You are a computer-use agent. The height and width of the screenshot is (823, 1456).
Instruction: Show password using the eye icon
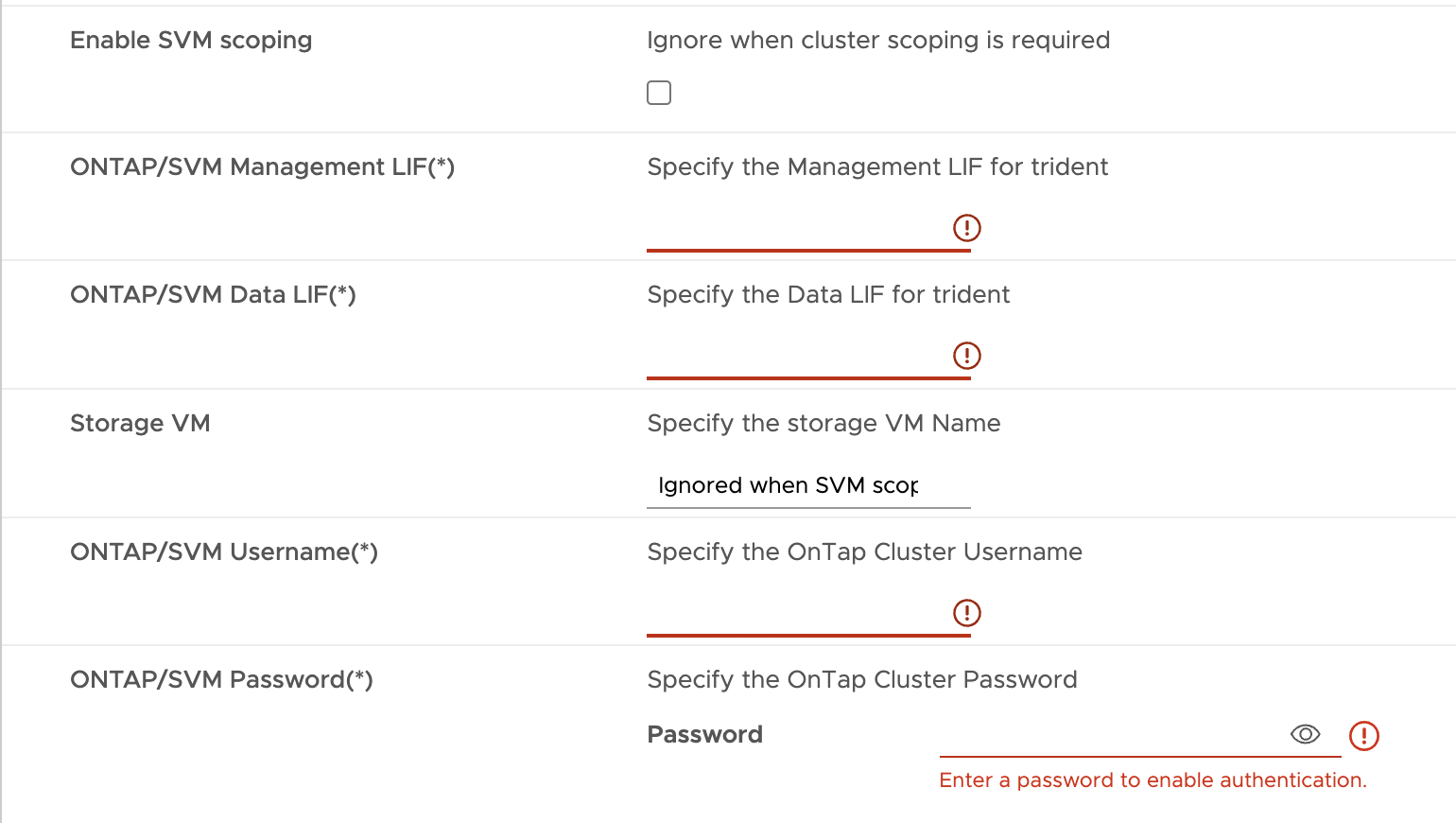coord(1305,734)
